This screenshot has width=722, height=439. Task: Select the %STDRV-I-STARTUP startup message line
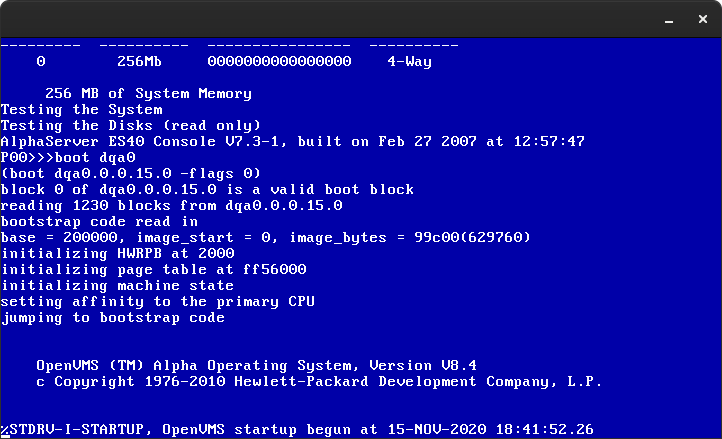[297, 430]
